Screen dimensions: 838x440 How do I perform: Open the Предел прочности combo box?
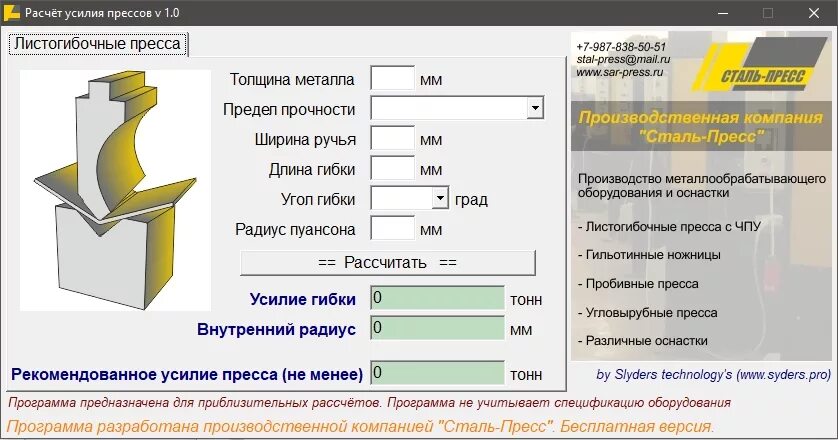(x=457, y=109)
